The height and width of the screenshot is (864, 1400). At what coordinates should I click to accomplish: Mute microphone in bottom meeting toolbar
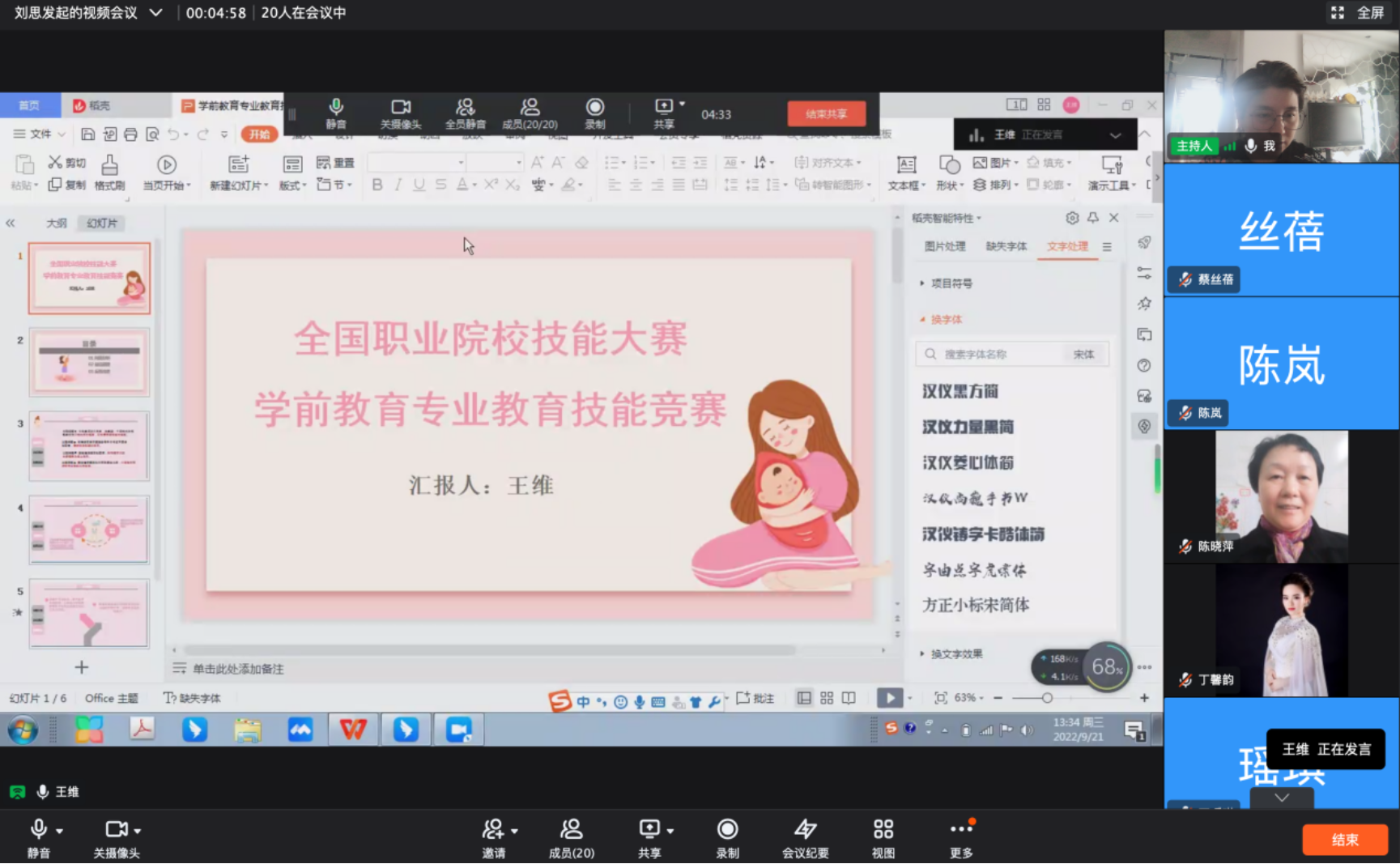[x=38, y=836]
